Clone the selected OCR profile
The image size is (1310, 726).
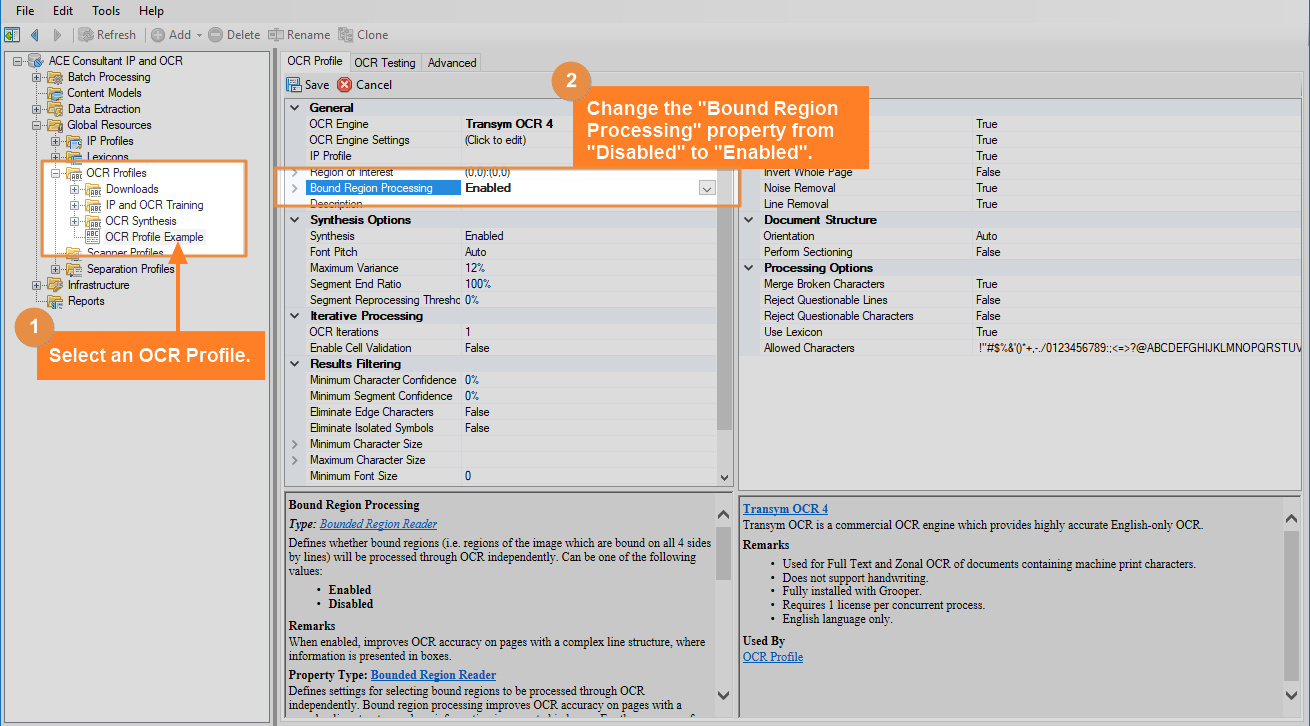364,35
